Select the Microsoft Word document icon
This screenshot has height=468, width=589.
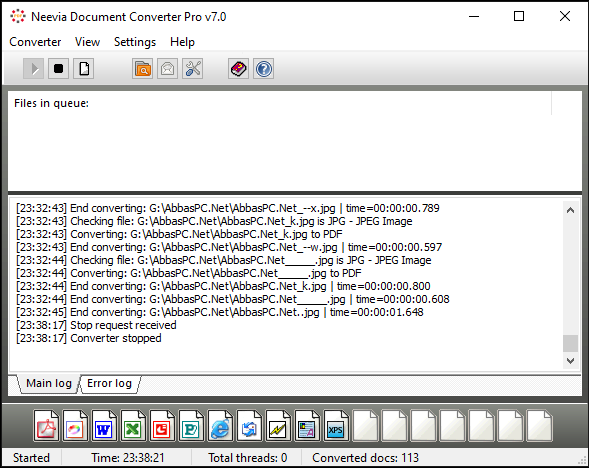point(104,426)
